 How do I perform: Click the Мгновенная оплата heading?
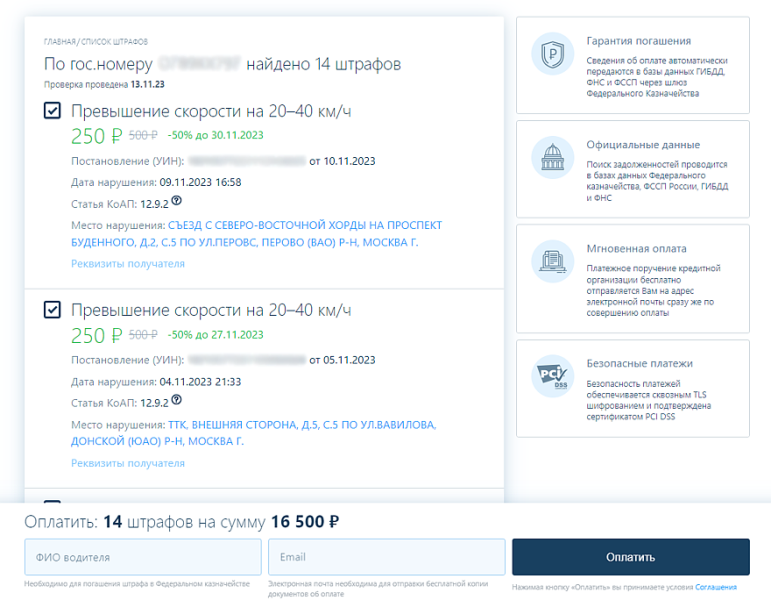(636, 248)
